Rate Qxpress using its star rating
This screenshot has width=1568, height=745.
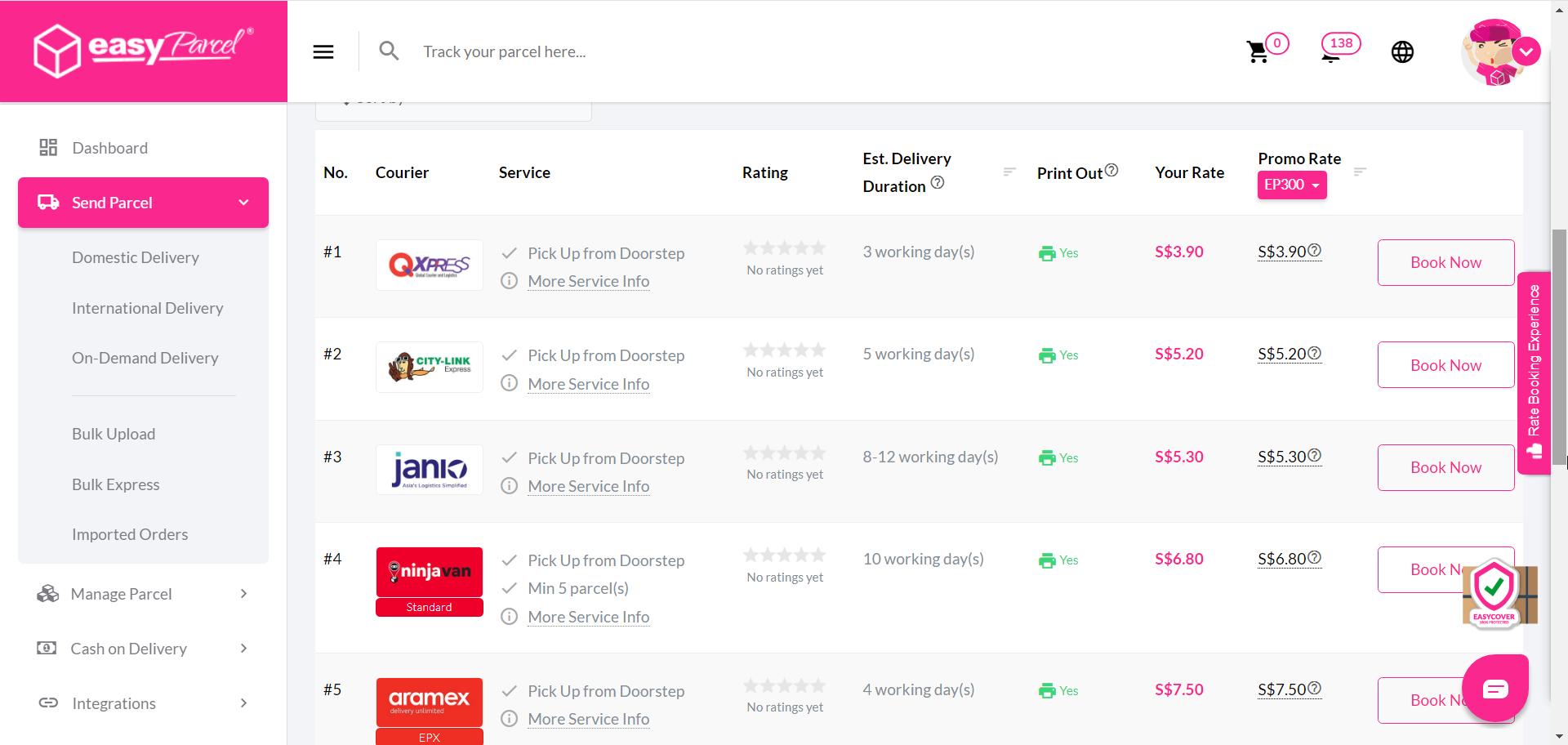point(784,248)
